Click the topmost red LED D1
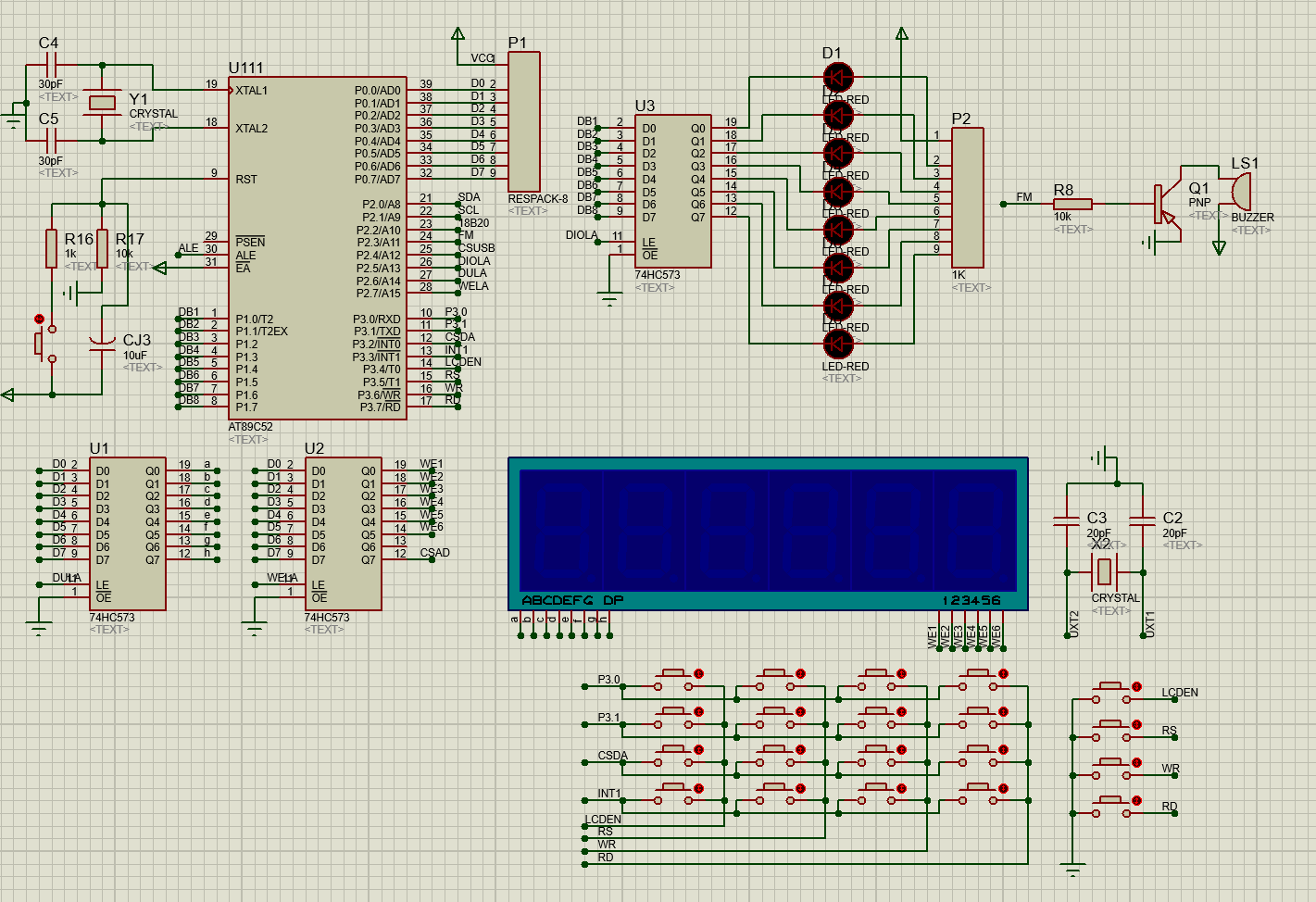 (x=838, y=77)
